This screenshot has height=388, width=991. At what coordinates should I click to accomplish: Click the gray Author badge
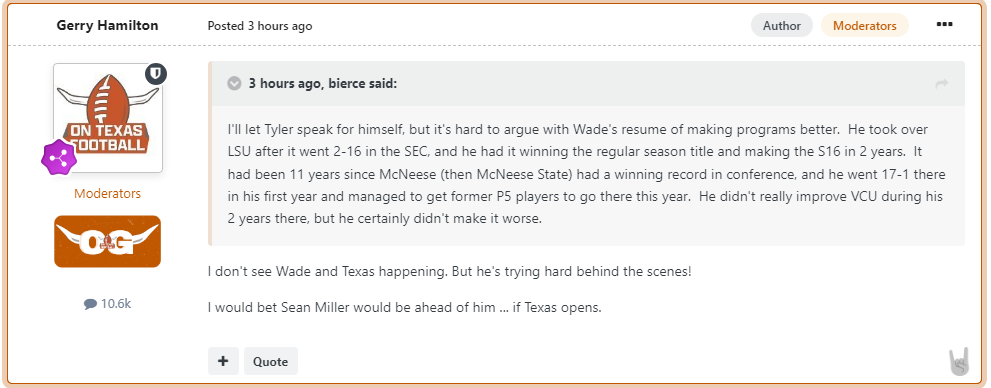pos(782,25)
